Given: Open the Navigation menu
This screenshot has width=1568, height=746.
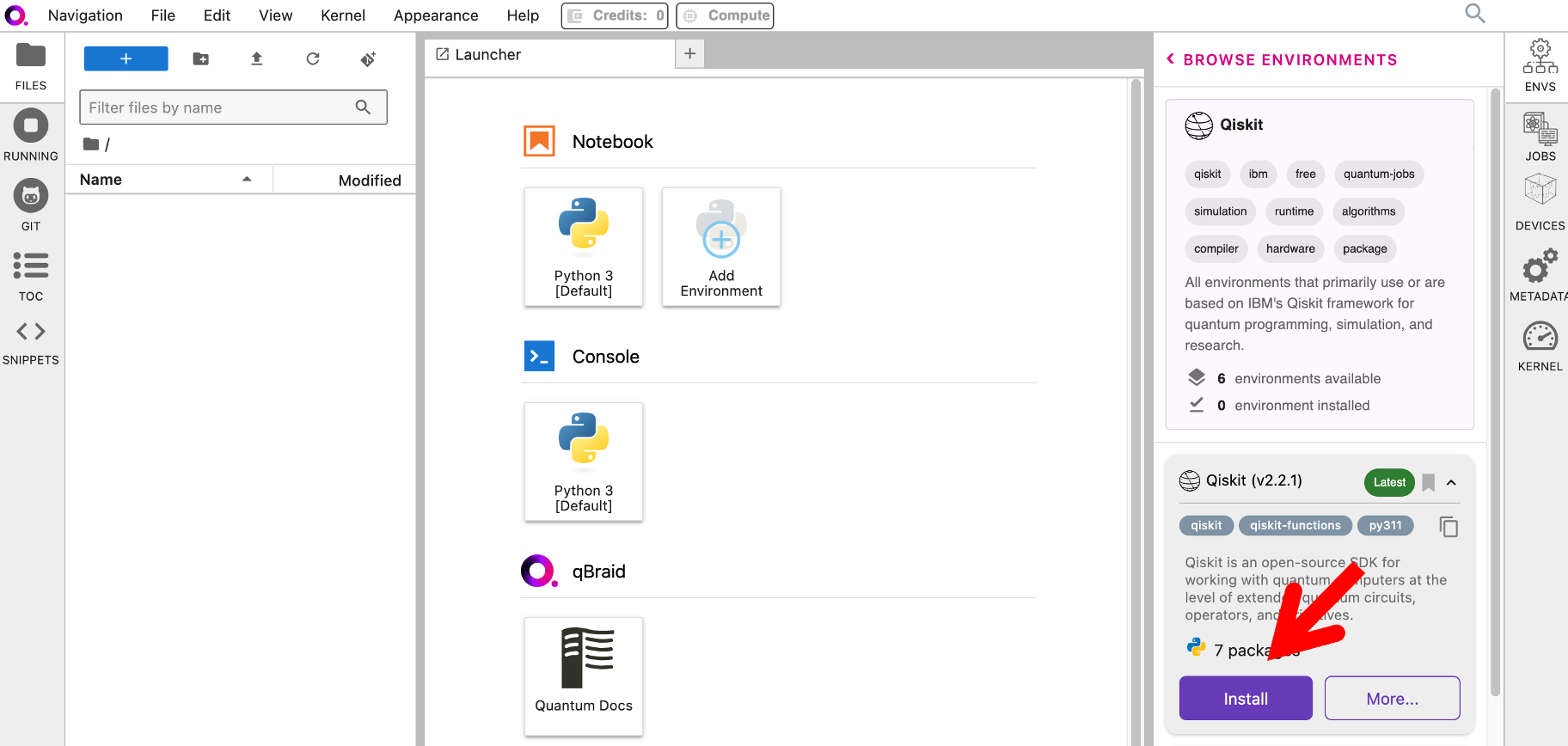Looking at the screenshot, I should 85,15.
